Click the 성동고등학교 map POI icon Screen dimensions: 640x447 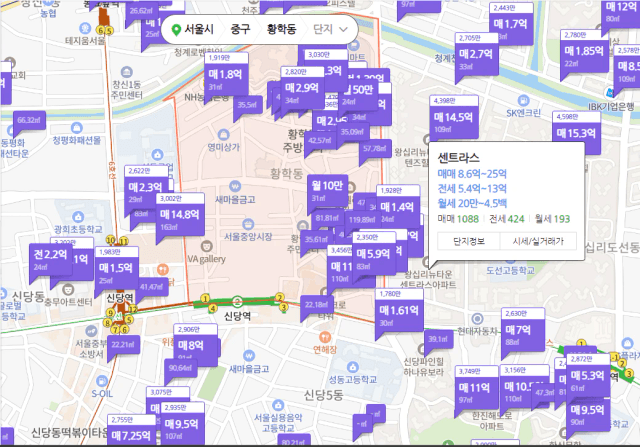tap(353, 367)
